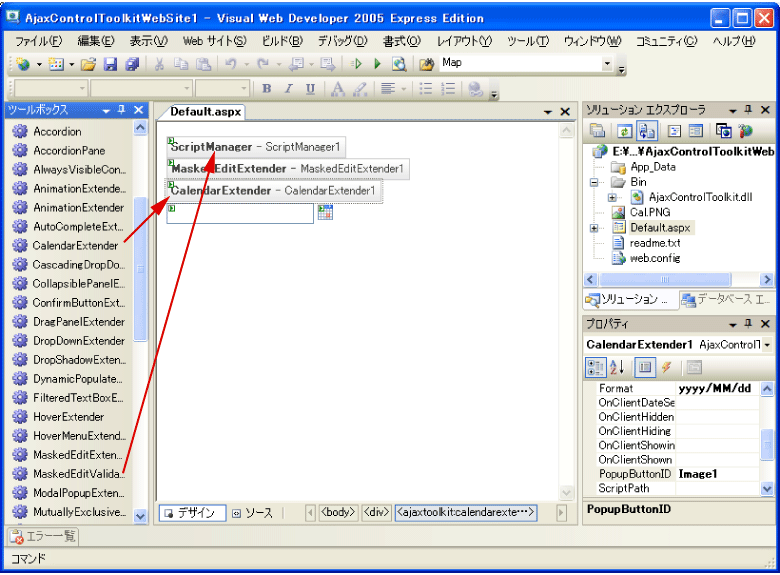This screenshot has height=575, width=780.
Task: Click the numbered list icon
Action: (x=448, y=89)
